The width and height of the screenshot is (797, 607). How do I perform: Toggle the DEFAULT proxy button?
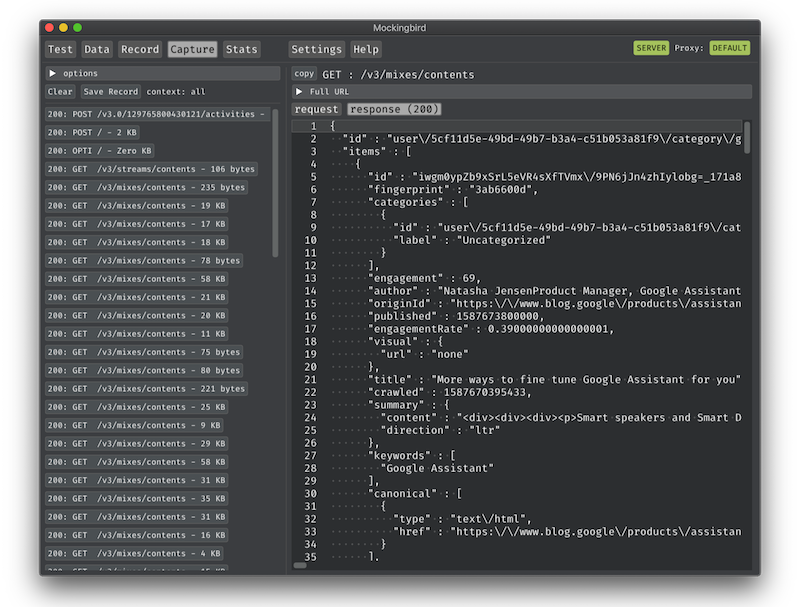click(729, 48)
